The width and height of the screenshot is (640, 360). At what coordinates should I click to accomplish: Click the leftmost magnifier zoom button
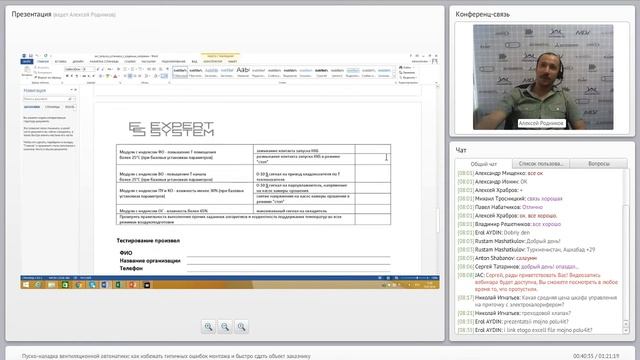tap(208, 327)
